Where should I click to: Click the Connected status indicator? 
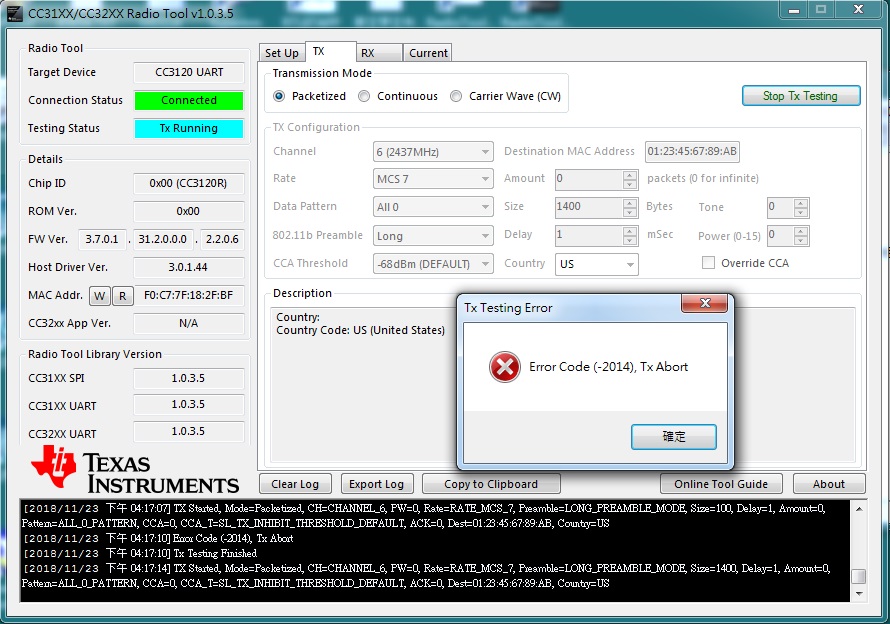188,100
